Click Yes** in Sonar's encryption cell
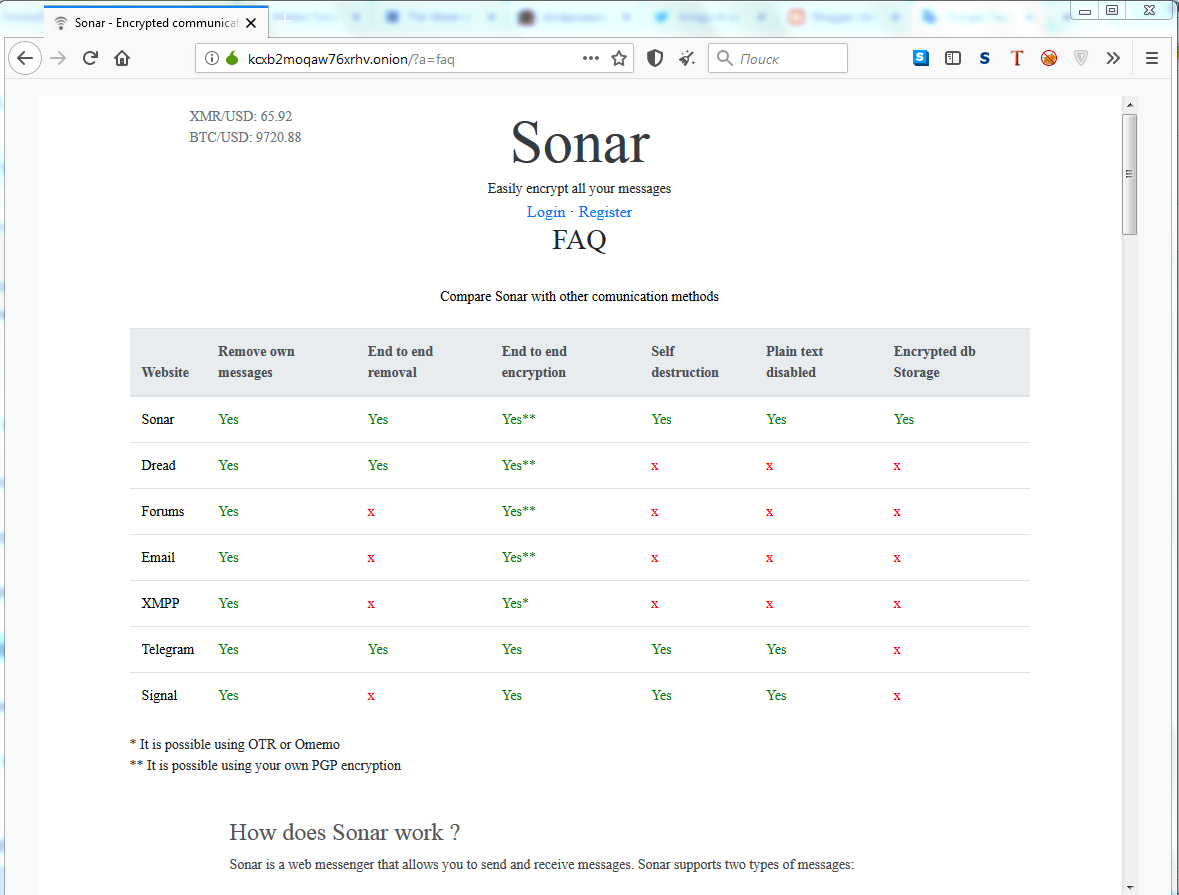Viewport: 1179px width, 895px height. [x=519, y=419]
